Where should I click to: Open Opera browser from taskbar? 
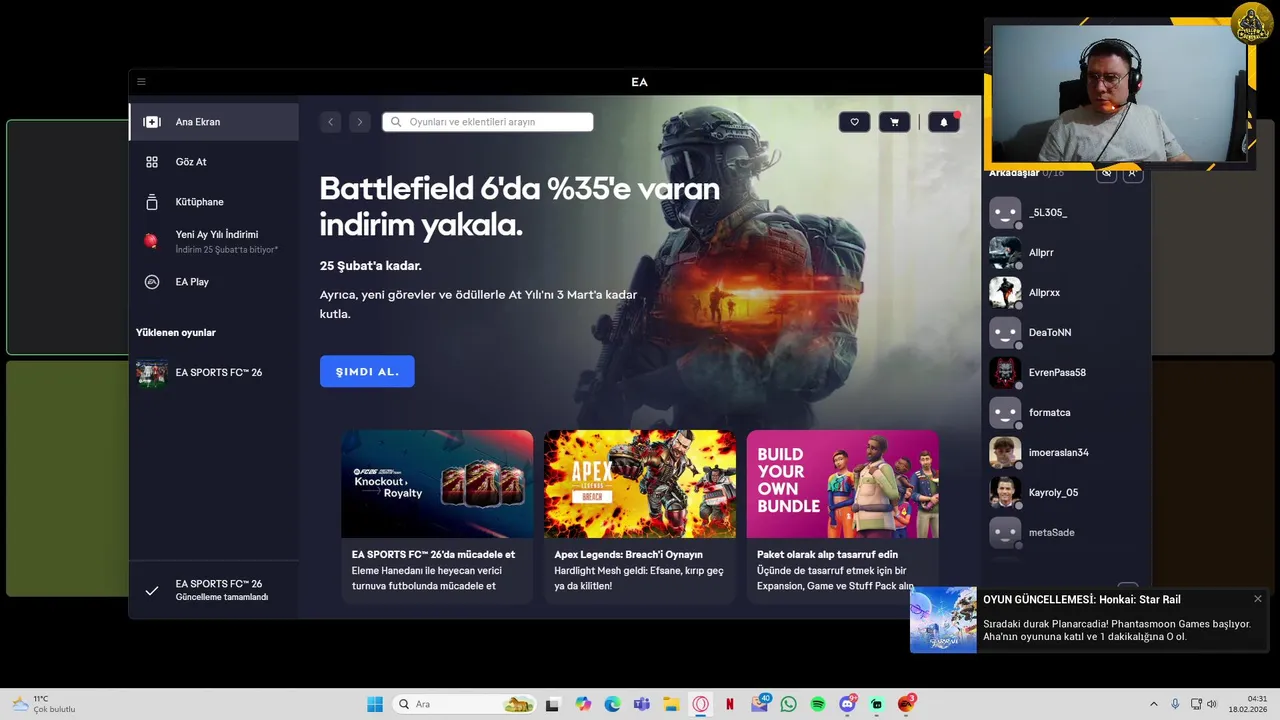(701, 704)
